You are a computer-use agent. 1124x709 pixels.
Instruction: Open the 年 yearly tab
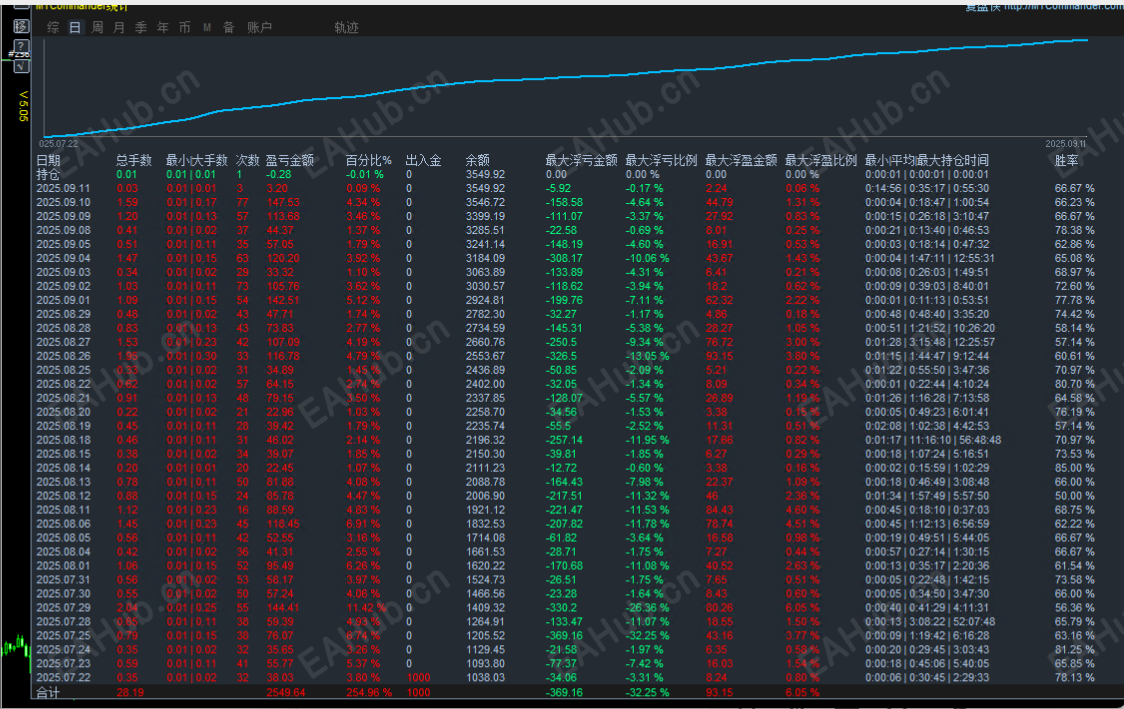click(x=163, y=27)
